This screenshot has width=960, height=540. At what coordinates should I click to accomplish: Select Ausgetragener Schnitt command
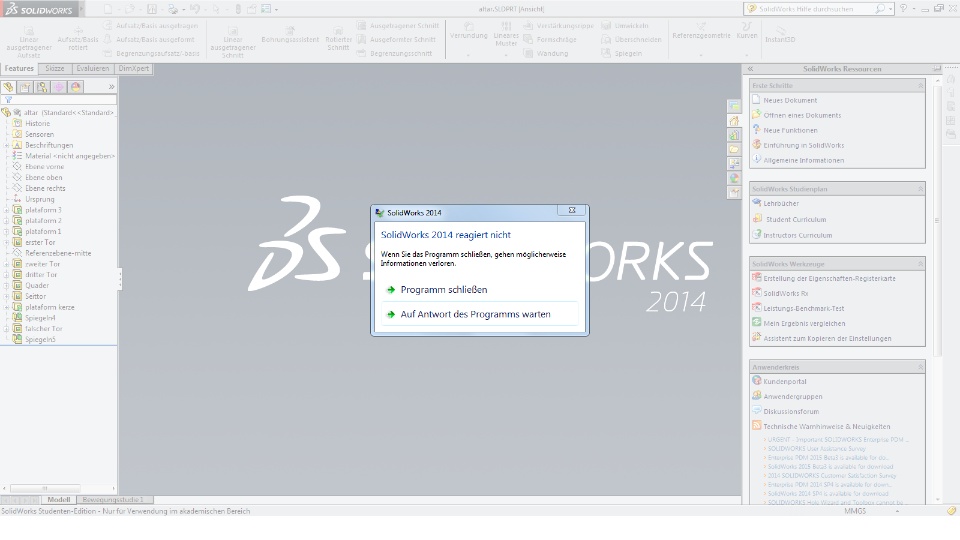(398, 26)
